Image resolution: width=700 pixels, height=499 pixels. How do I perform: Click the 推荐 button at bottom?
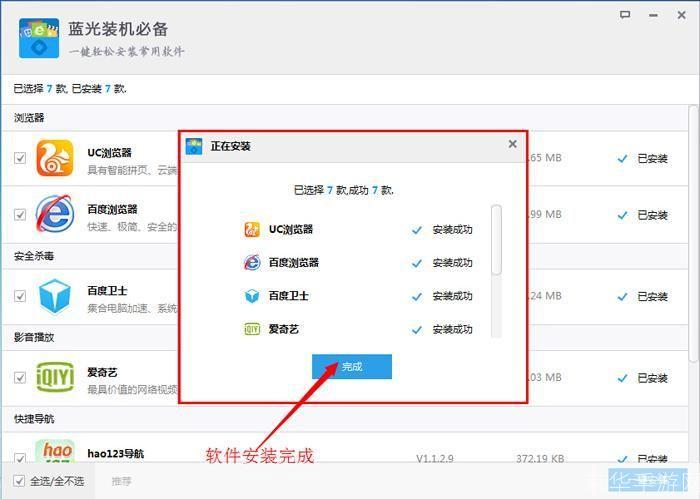pyautogui.click(x=121, y=481)
